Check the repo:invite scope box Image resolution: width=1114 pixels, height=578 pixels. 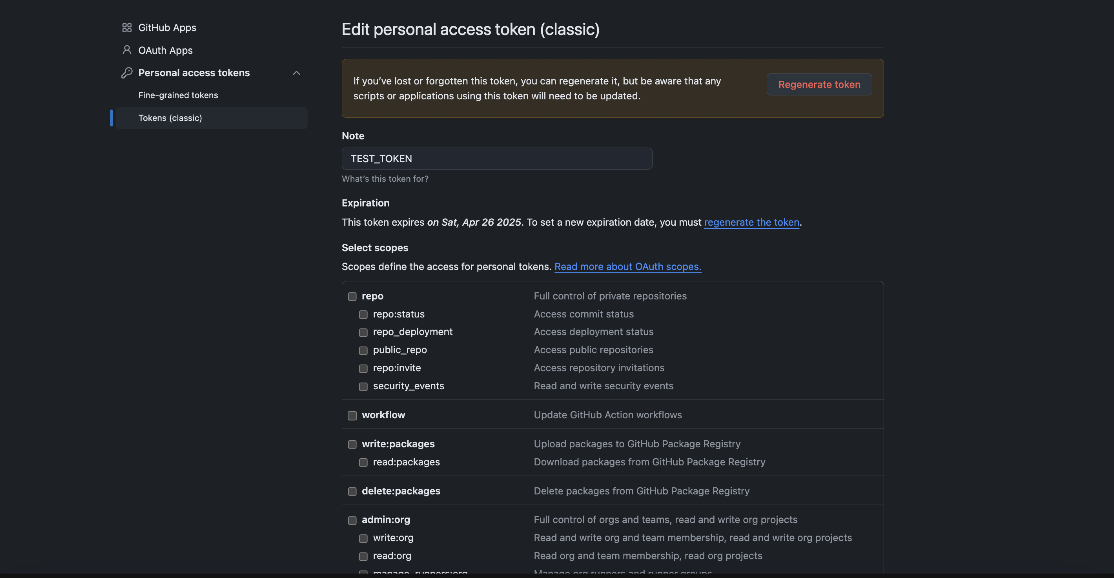pyautogui.click(x=364, y=369)
